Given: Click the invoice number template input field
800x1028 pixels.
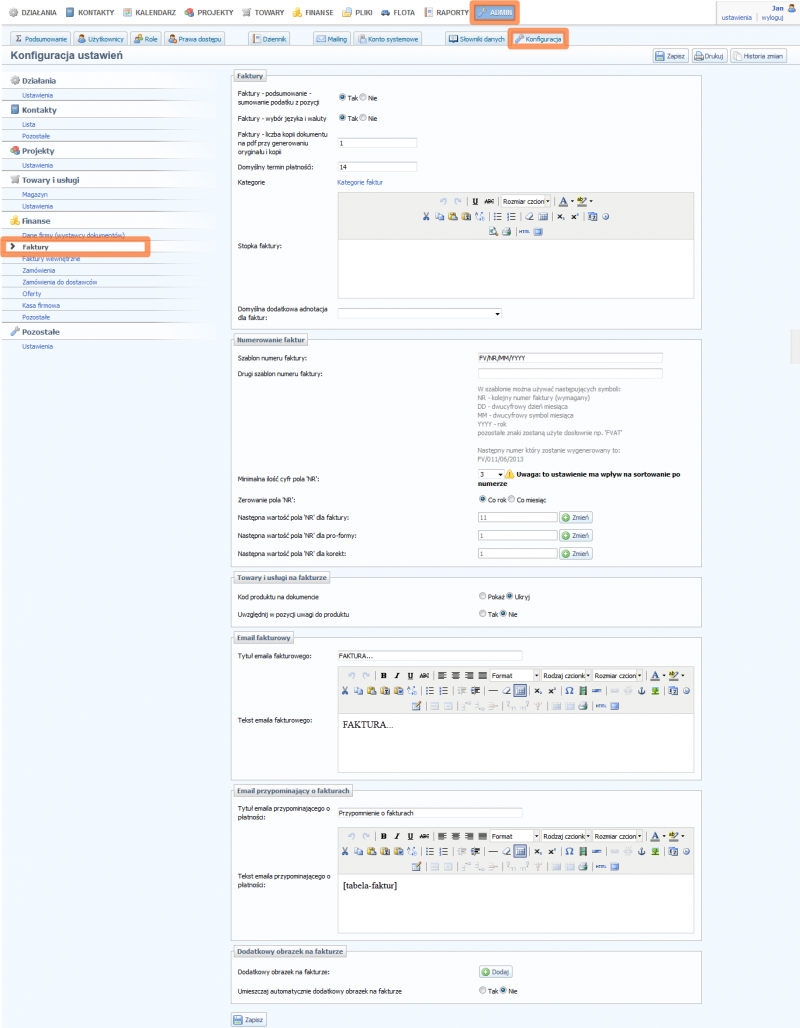Looking at the screenshot, I should [x=570, y=357].
